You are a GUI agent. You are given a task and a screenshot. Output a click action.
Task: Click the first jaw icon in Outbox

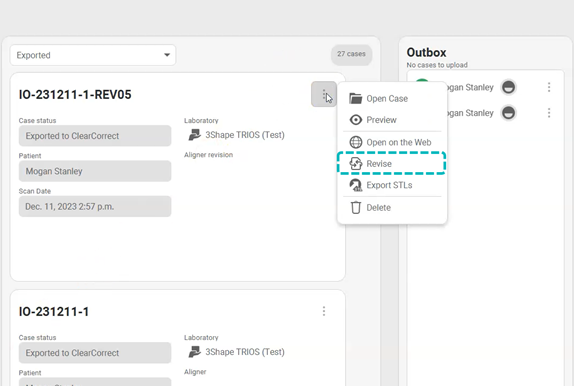508,87
